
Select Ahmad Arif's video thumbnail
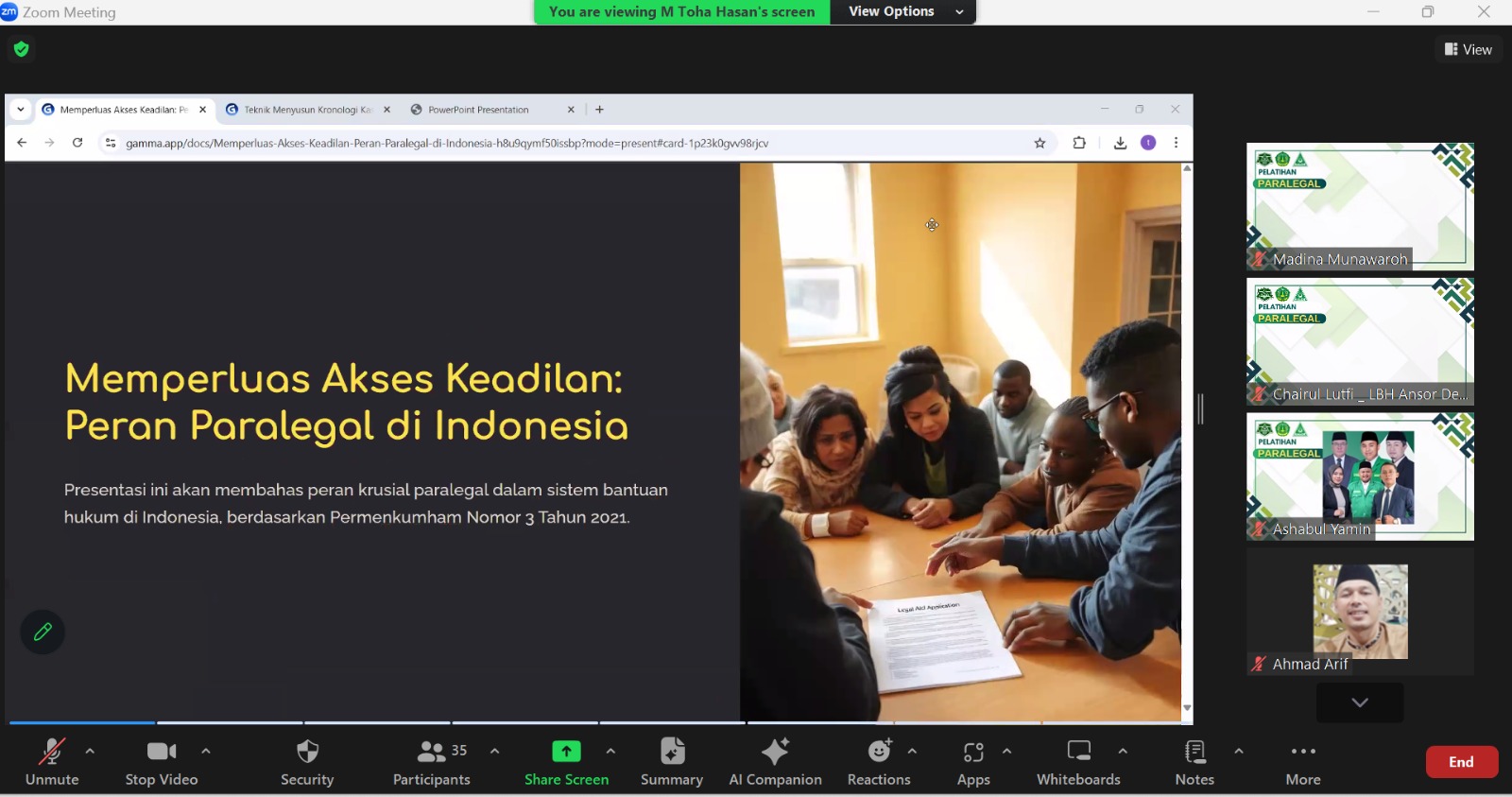point(1360,612)
